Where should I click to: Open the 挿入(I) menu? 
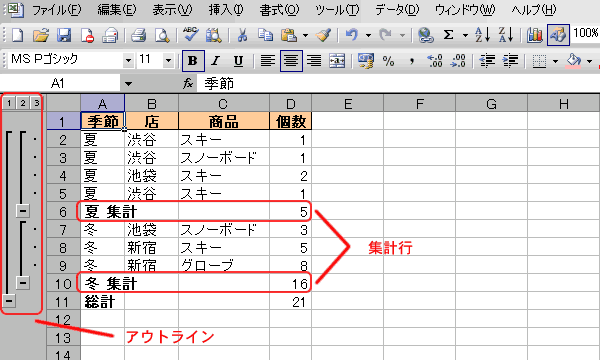[226, 10]
